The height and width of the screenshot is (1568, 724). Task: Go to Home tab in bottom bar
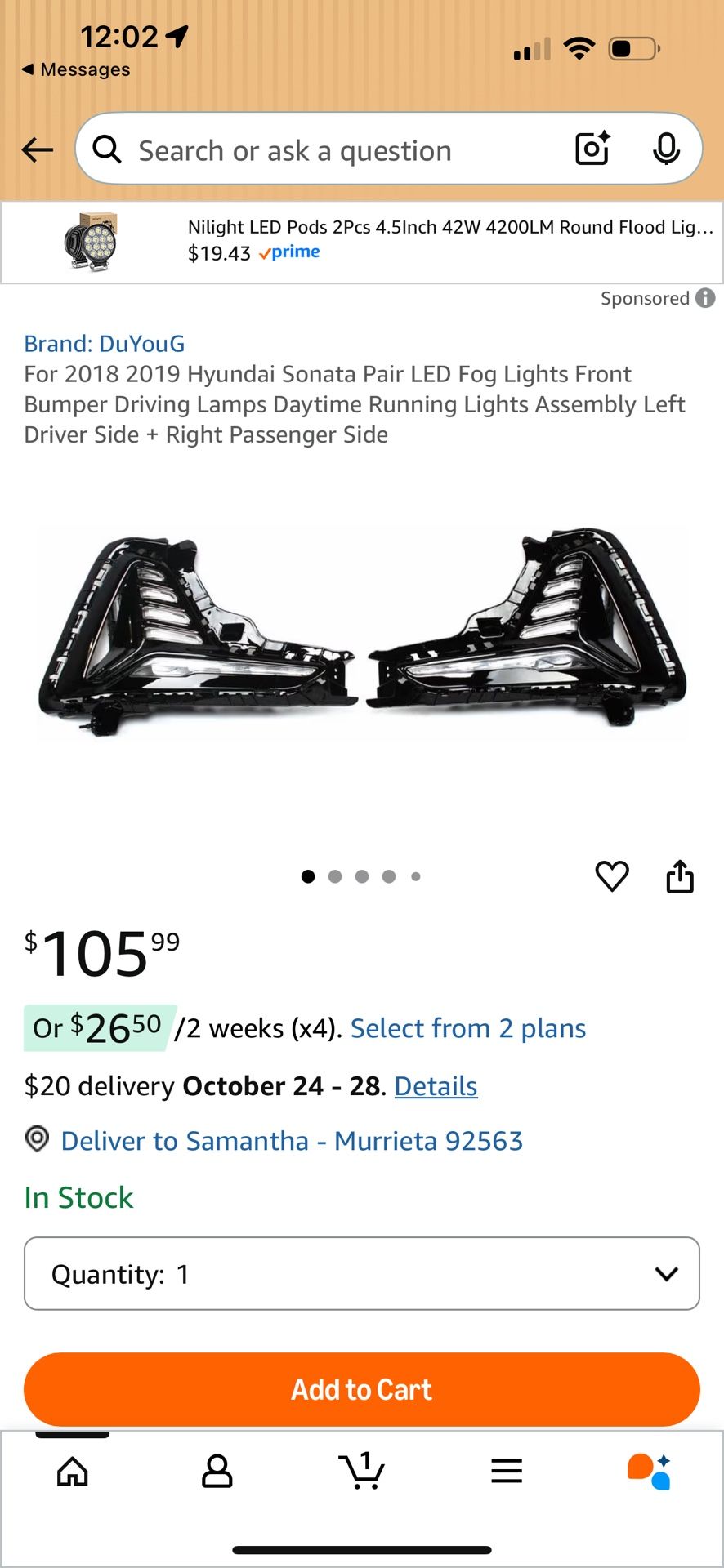point(73,1471)
